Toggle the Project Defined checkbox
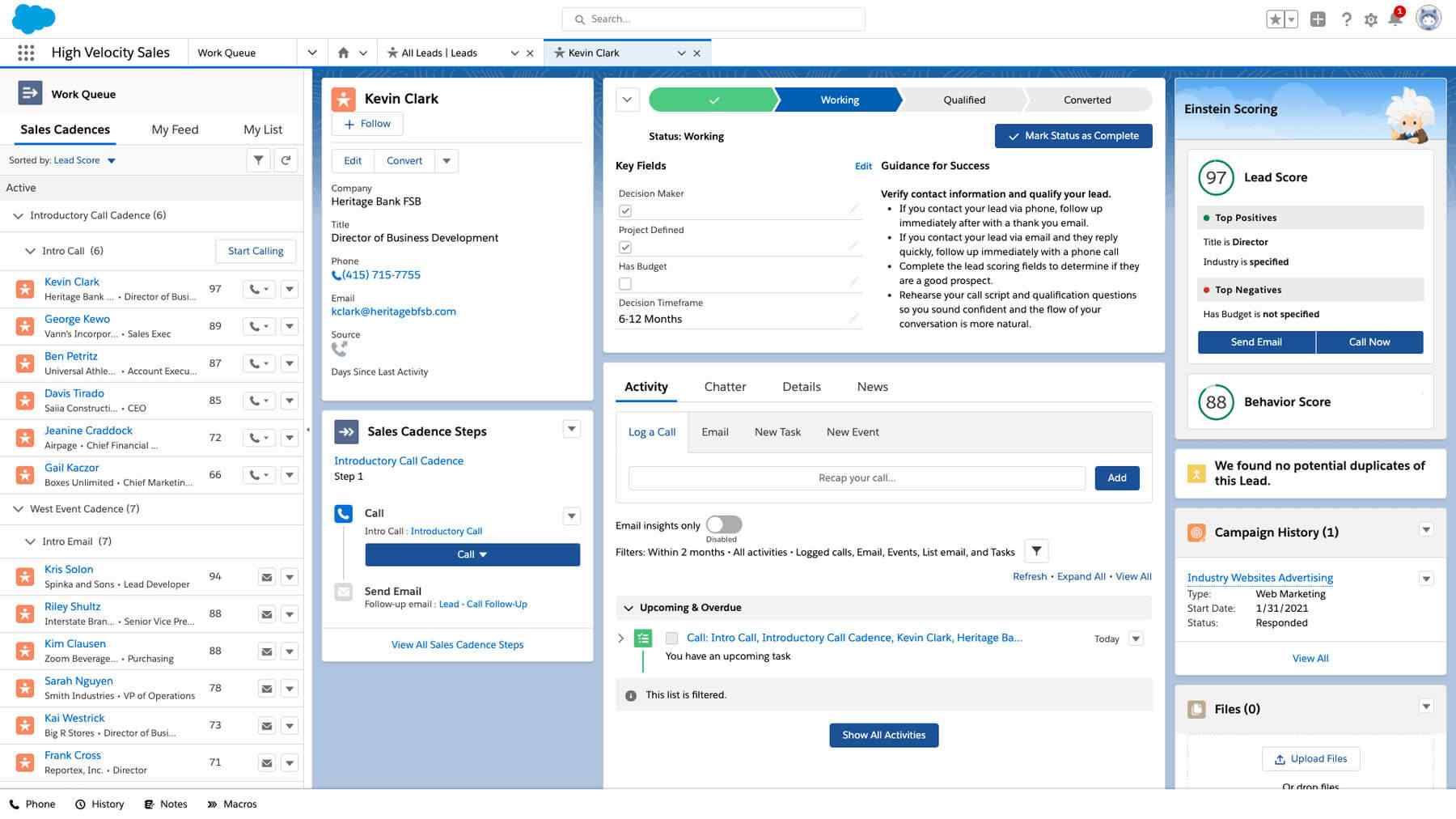This screenshot has height=819, width=1456. tap(625, 248)
